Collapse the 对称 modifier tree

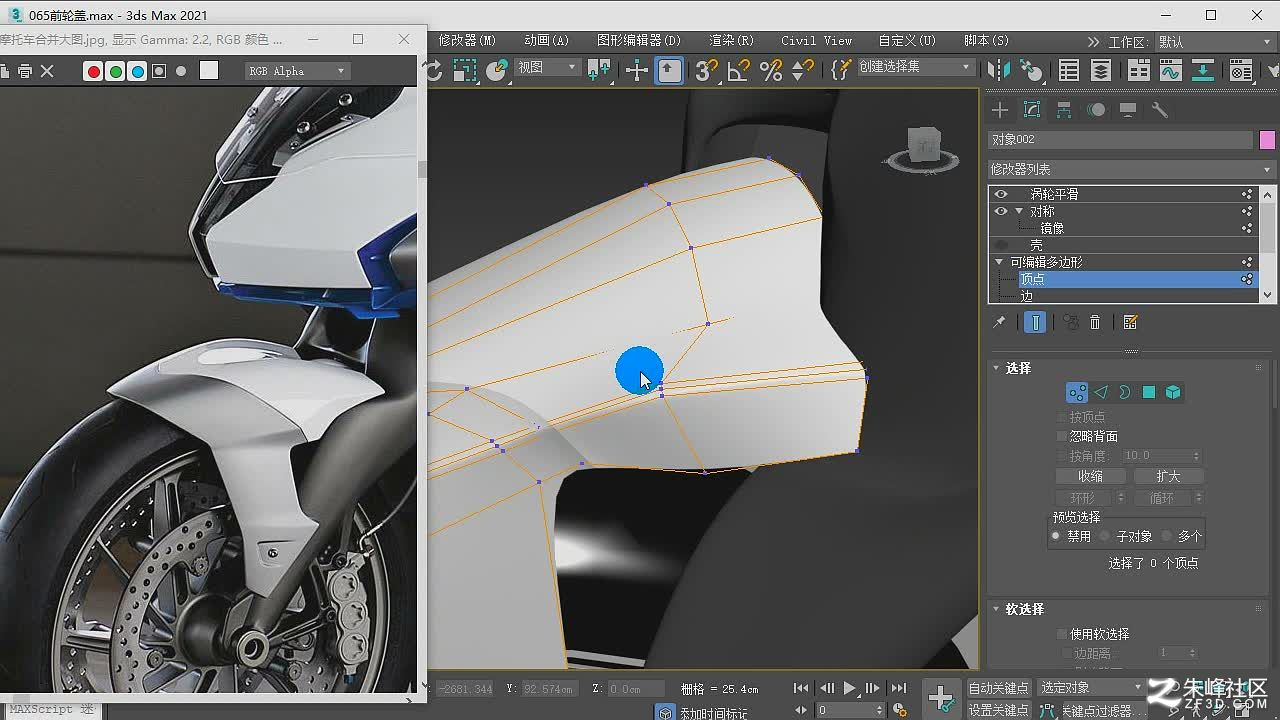coord(1019,211)
